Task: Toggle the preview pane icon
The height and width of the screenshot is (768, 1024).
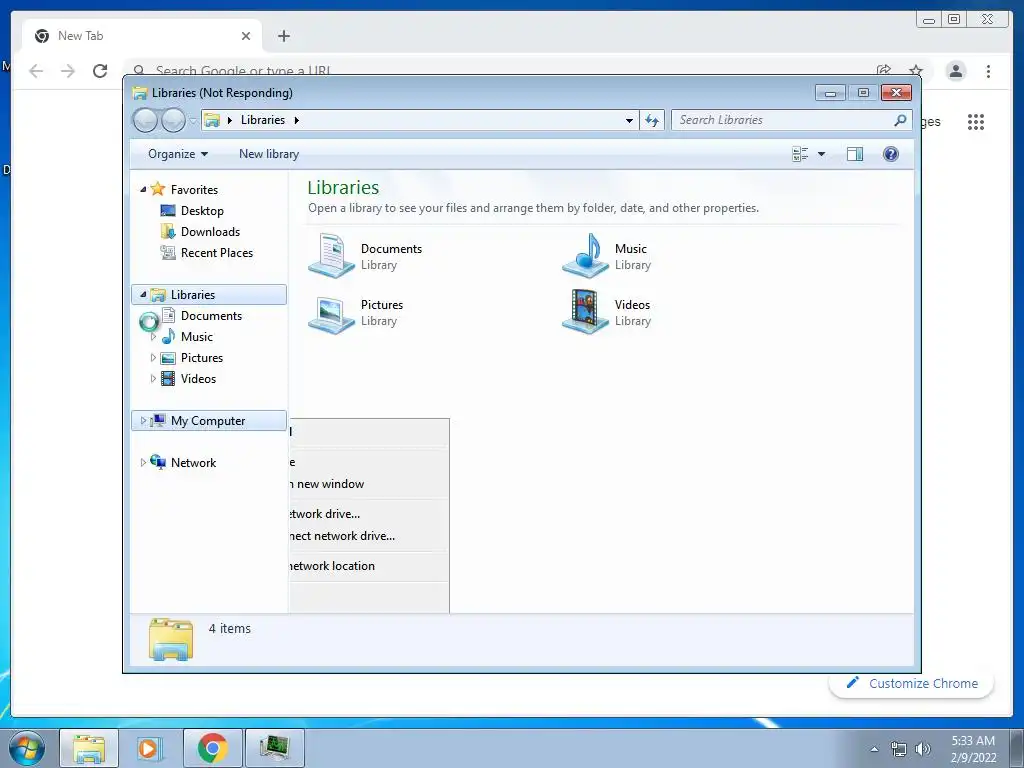Action: click(855, 154)
